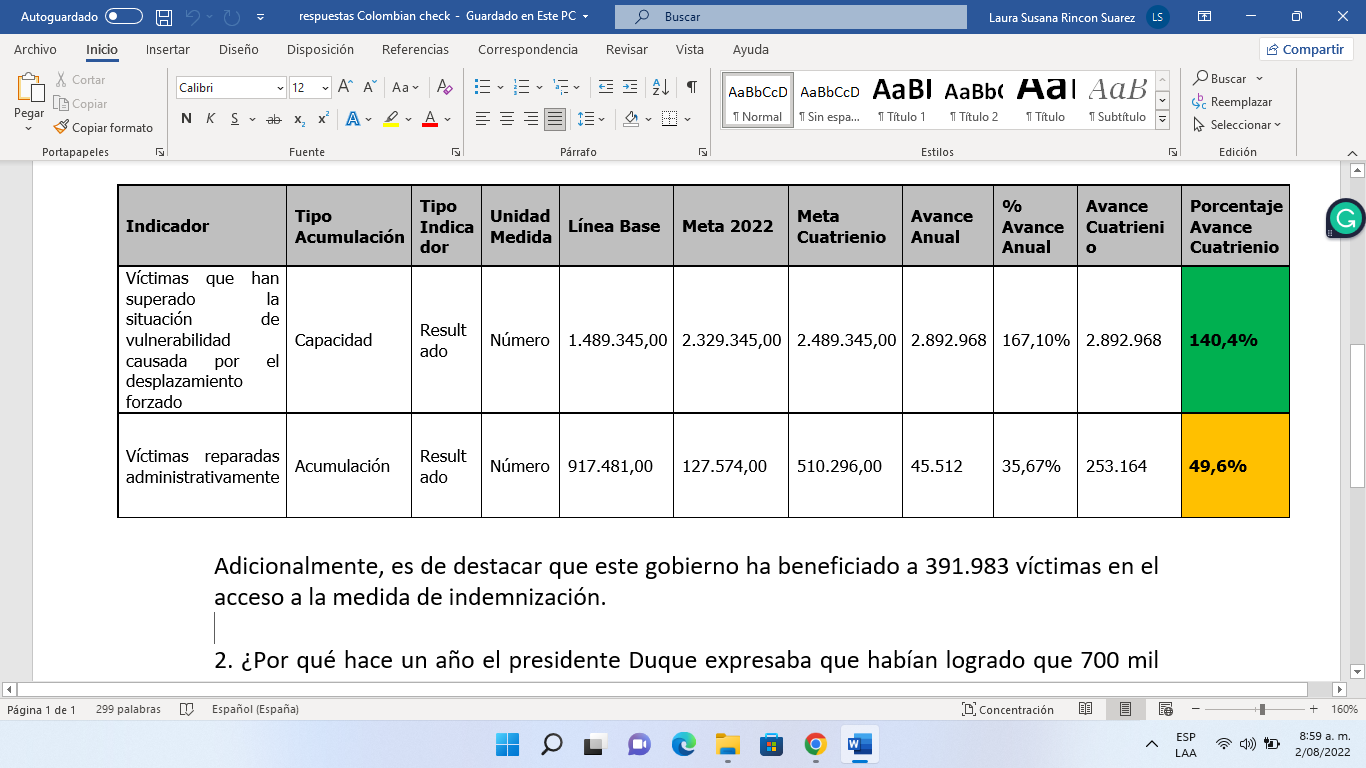
Task: Show paragraph marks (¶)
Action: (691, 87)
